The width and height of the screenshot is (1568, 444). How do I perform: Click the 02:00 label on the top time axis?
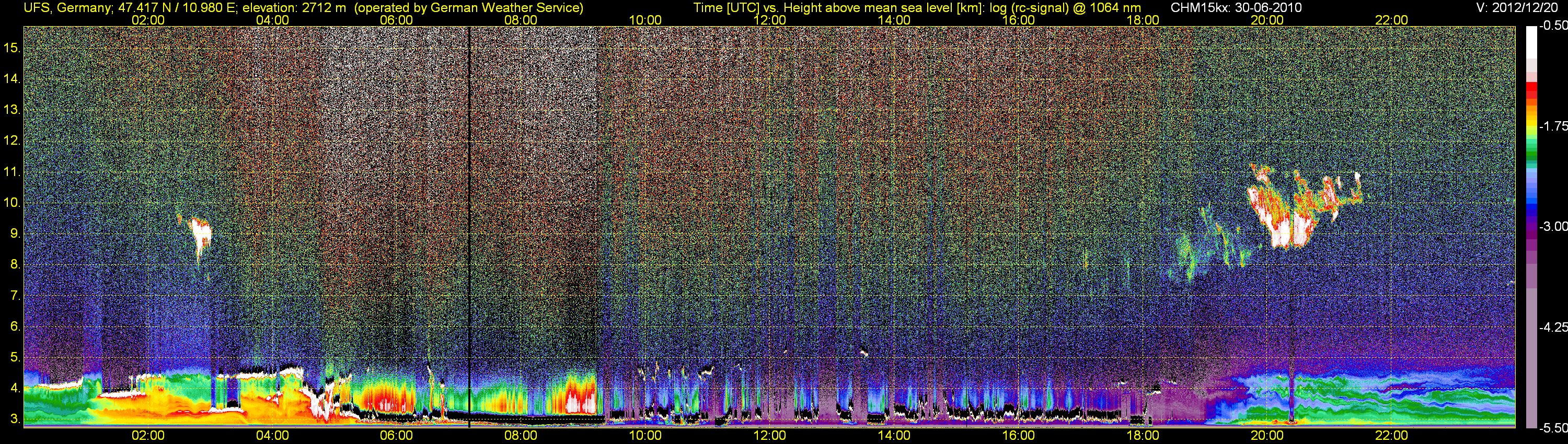pos(148,20)
